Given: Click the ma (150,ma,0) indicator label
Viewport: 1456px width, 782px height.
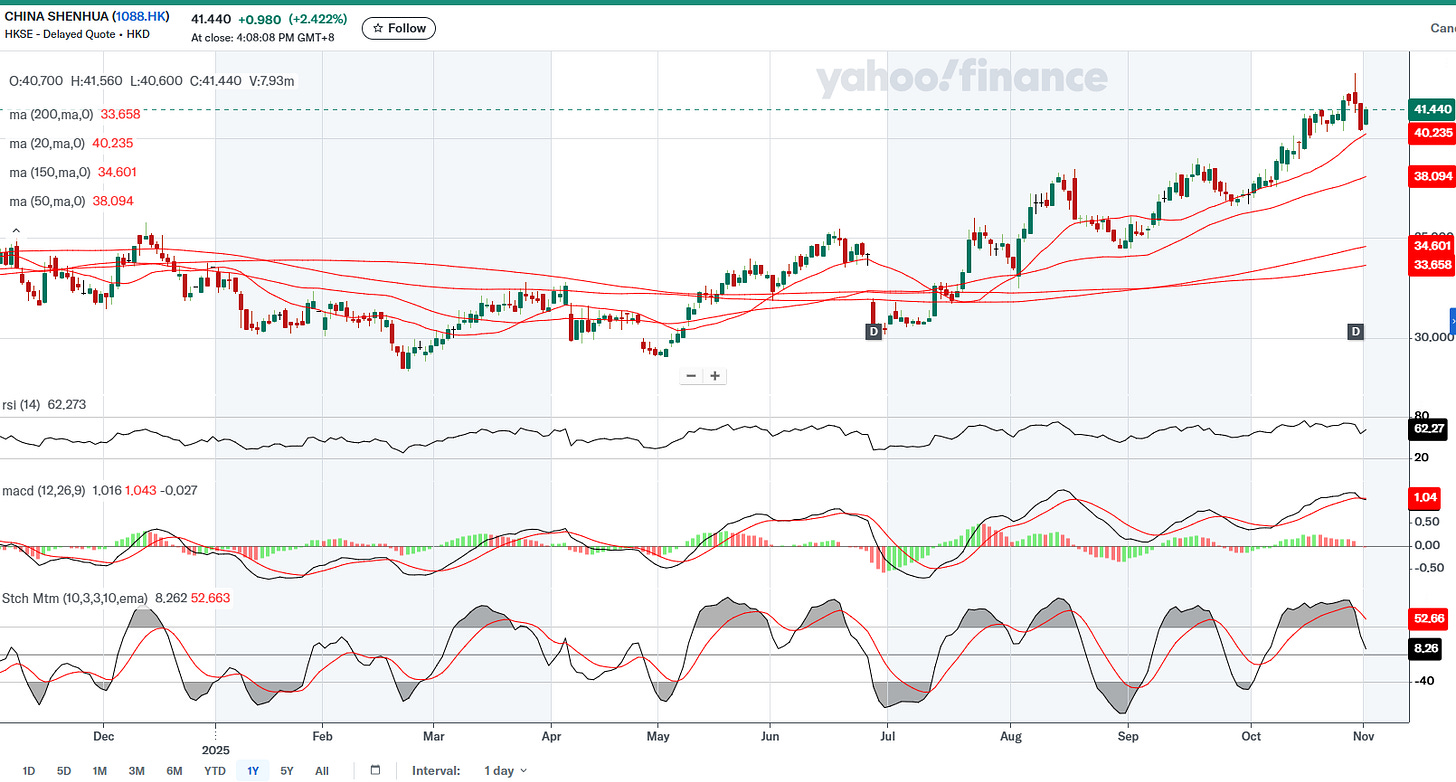Looking at the screenshot, I should click(50, 172).
